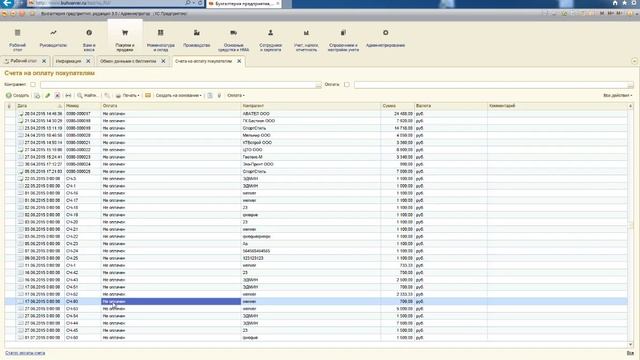Click the browser favorites star icon

click(624, 3)
